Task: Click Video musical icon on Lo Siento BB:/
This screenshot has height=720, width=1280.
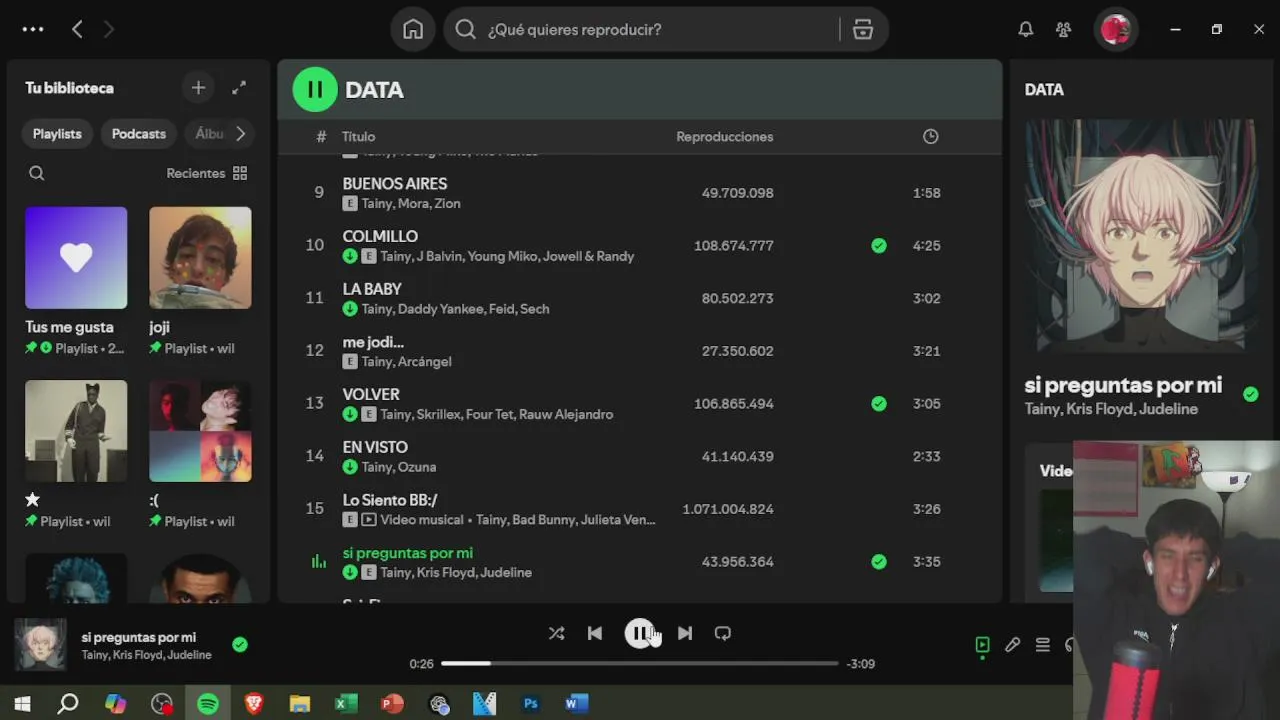Action: pyautogui.click(x=369, y=520)
